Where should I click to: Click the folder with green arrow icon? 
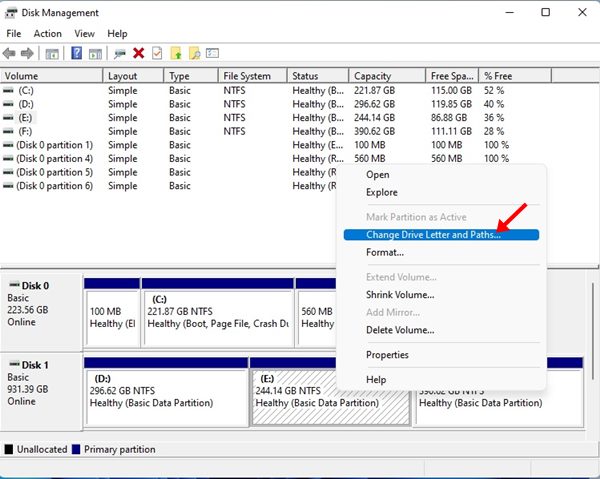[x=176, y=53]
